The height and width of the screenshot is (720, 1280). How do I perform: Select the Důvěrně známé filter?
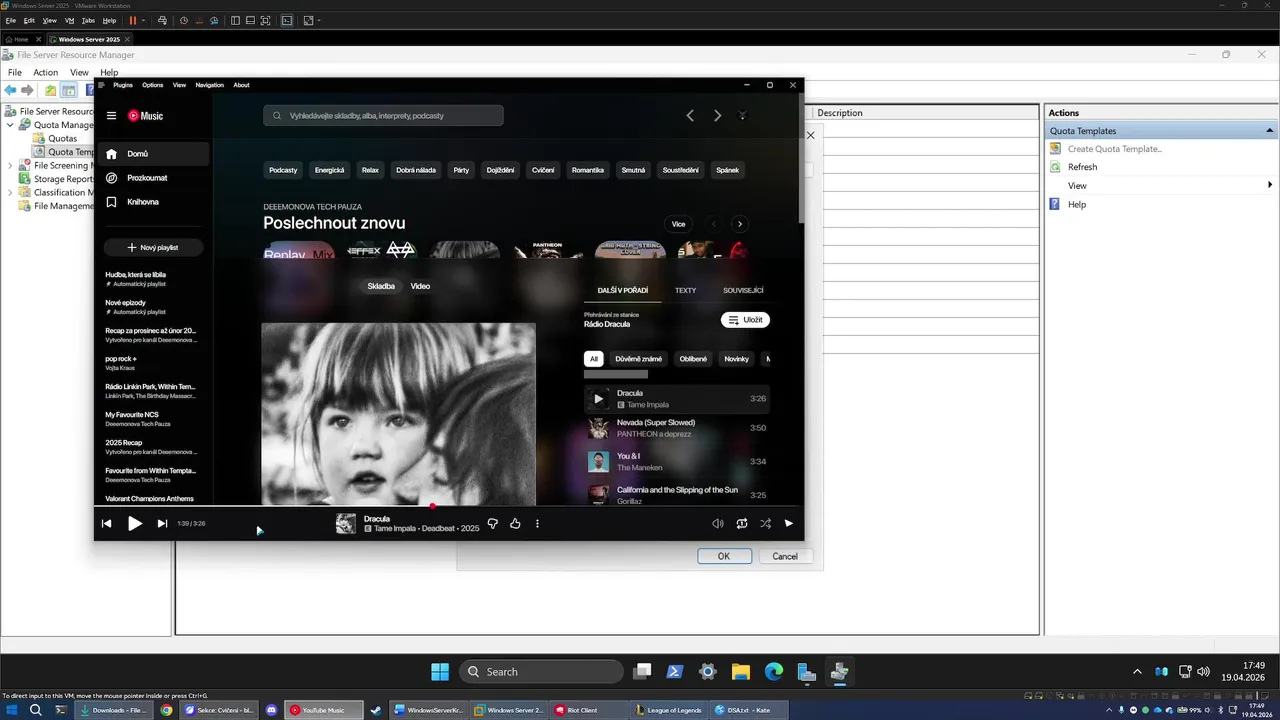point(639,359)
